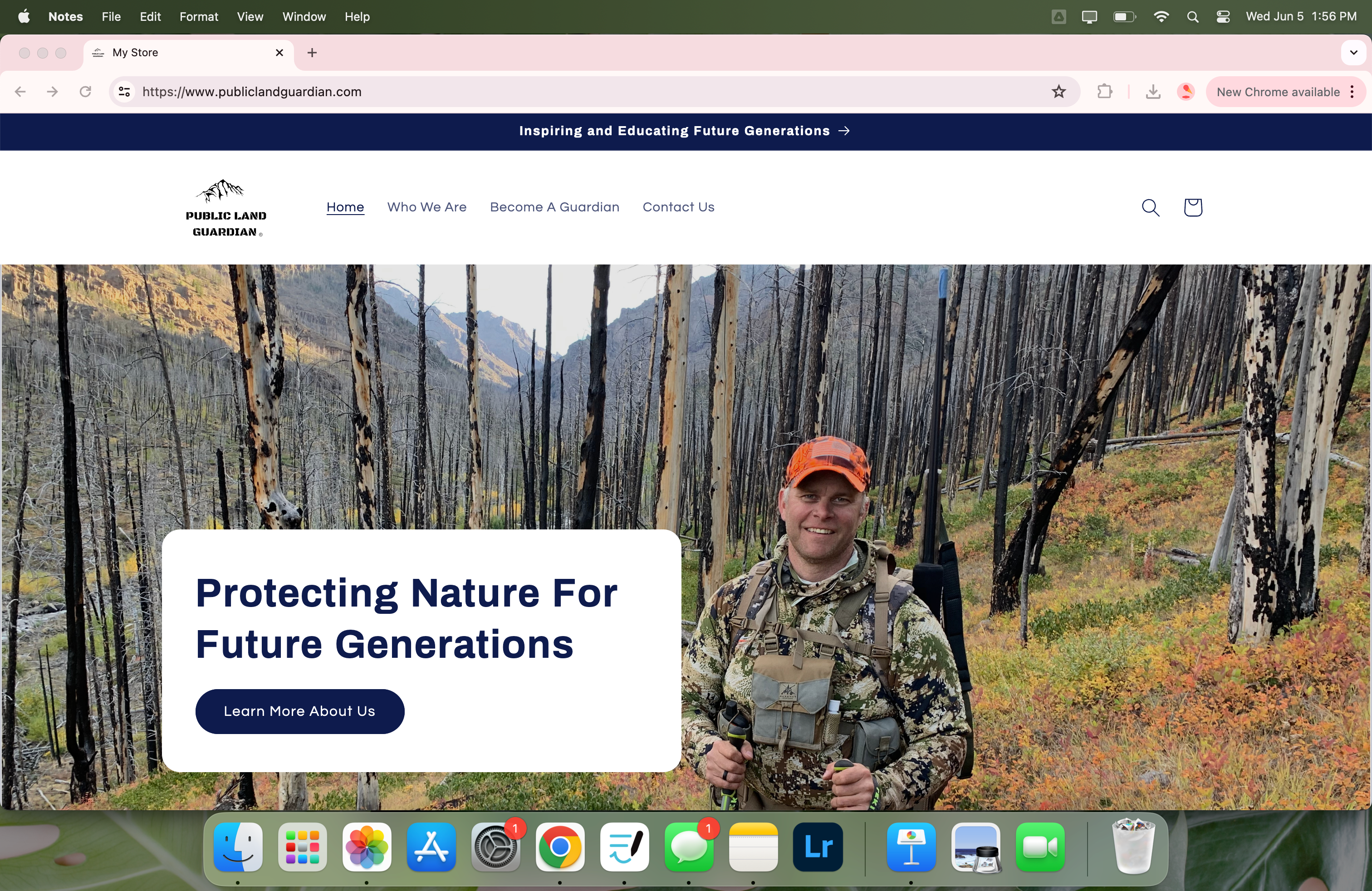Open the Chrome downloads icon
This screenshot has height=891, width=1372.
[x=1152, y=92]
